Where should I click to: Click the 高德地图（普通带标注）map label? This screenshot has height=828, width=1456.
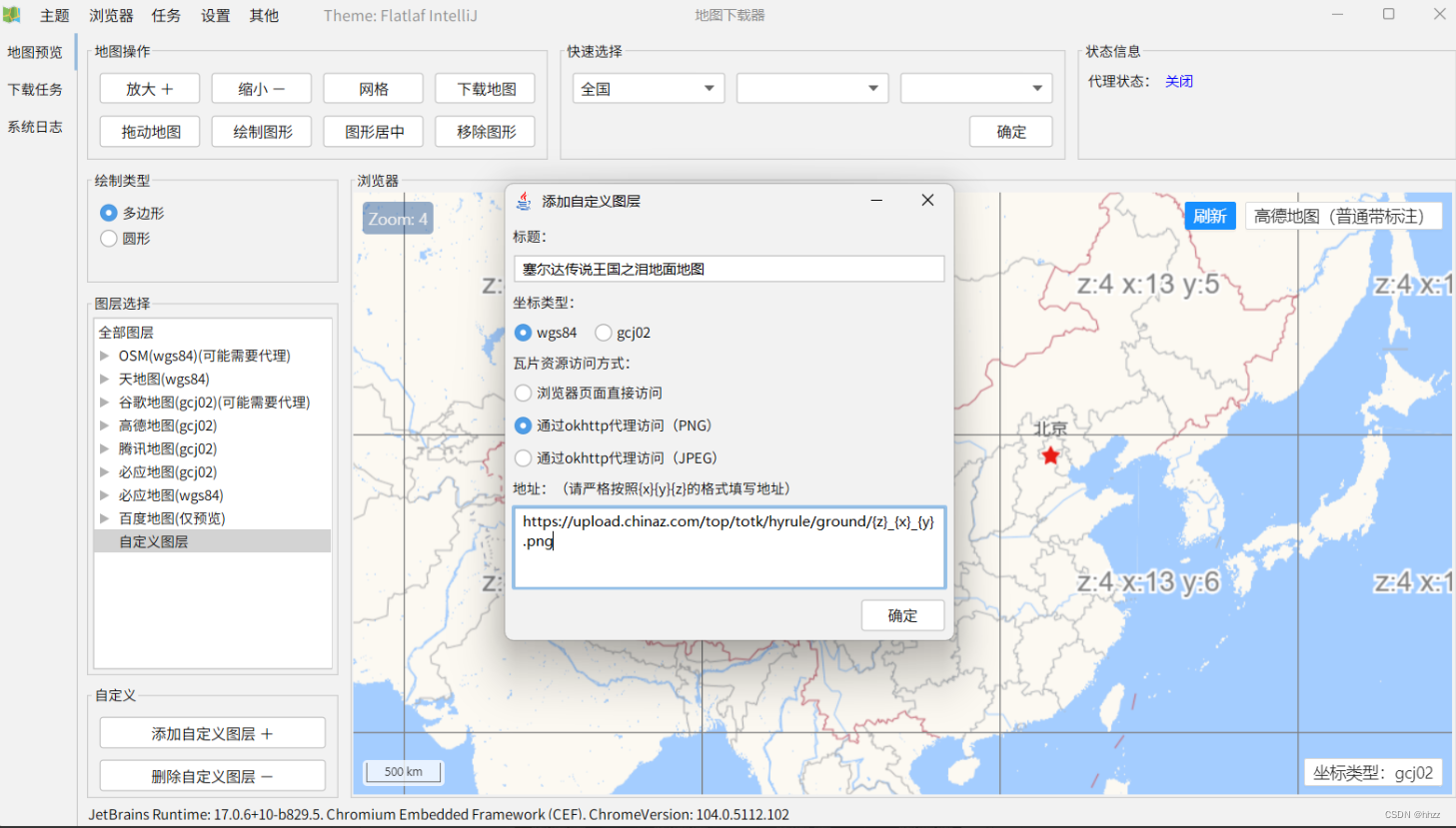coord(1343,216)
